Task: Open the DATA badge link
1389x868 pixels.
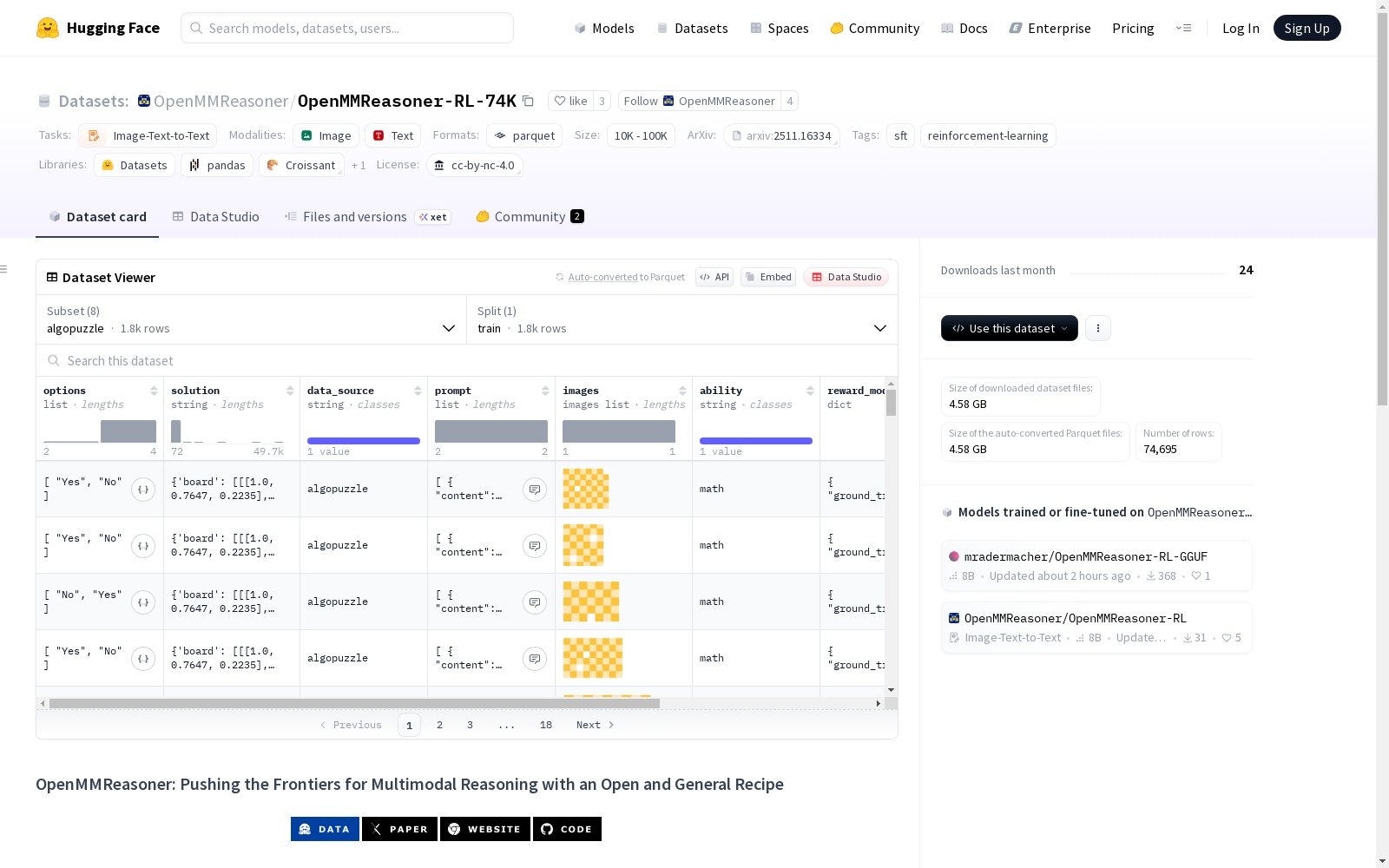Action: (x=325, y=829)
